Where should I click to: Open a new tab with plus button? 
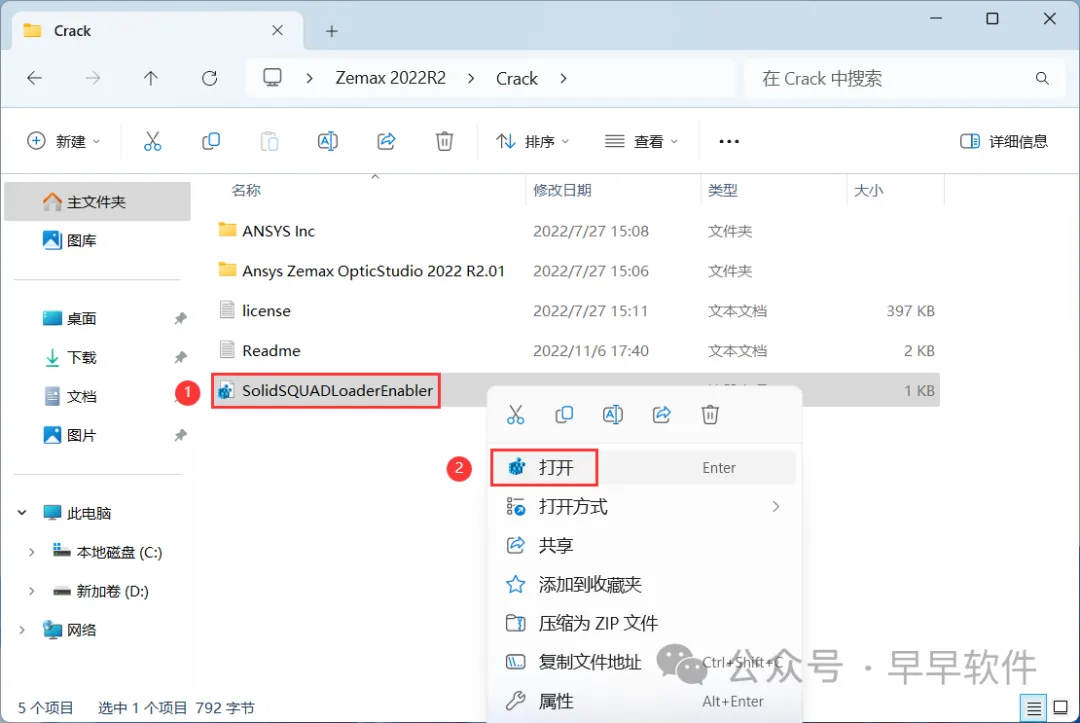(331, 31)
